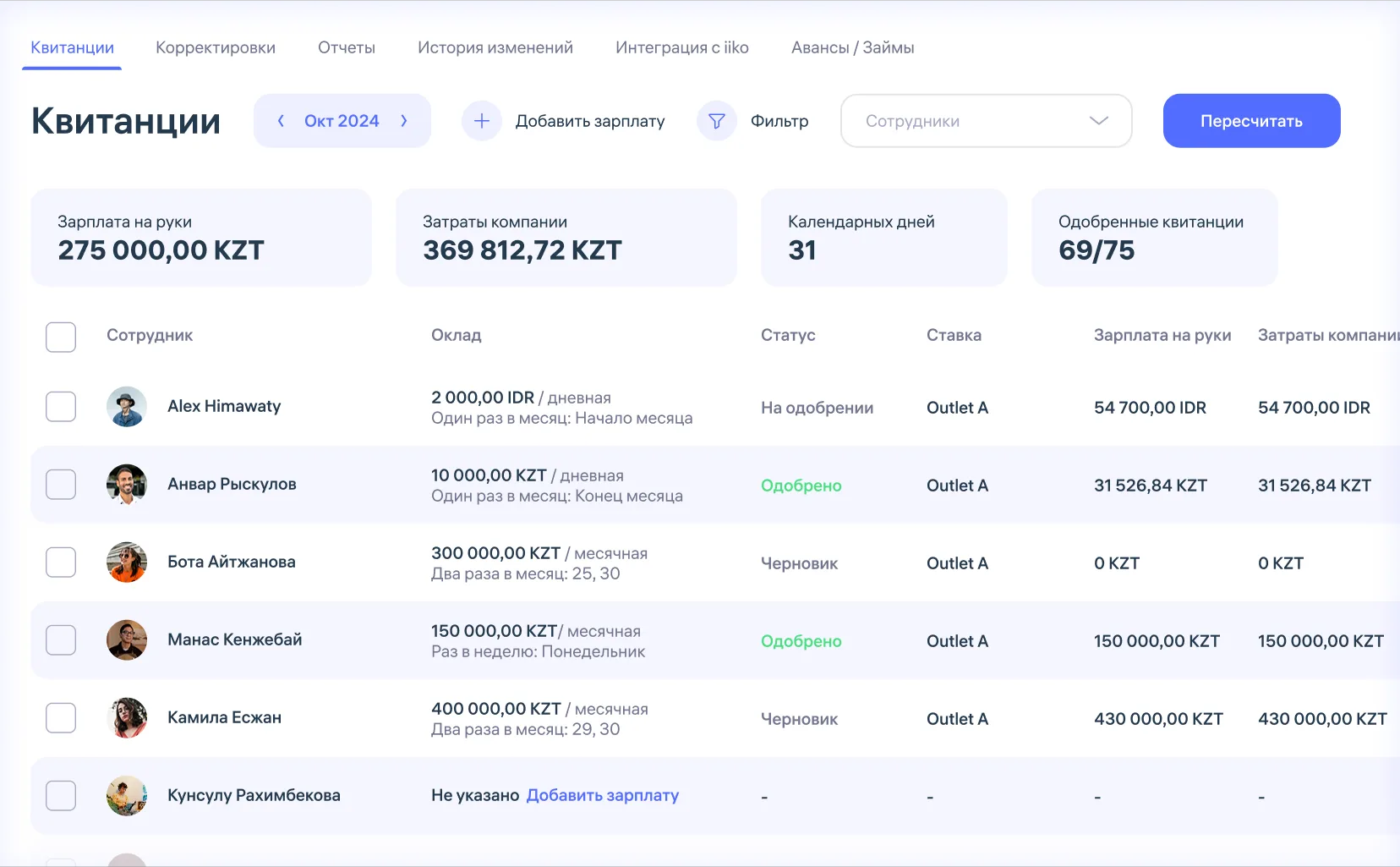
Task: Check the box for Анвар Рыскулов
Action: tap(61, 485)
